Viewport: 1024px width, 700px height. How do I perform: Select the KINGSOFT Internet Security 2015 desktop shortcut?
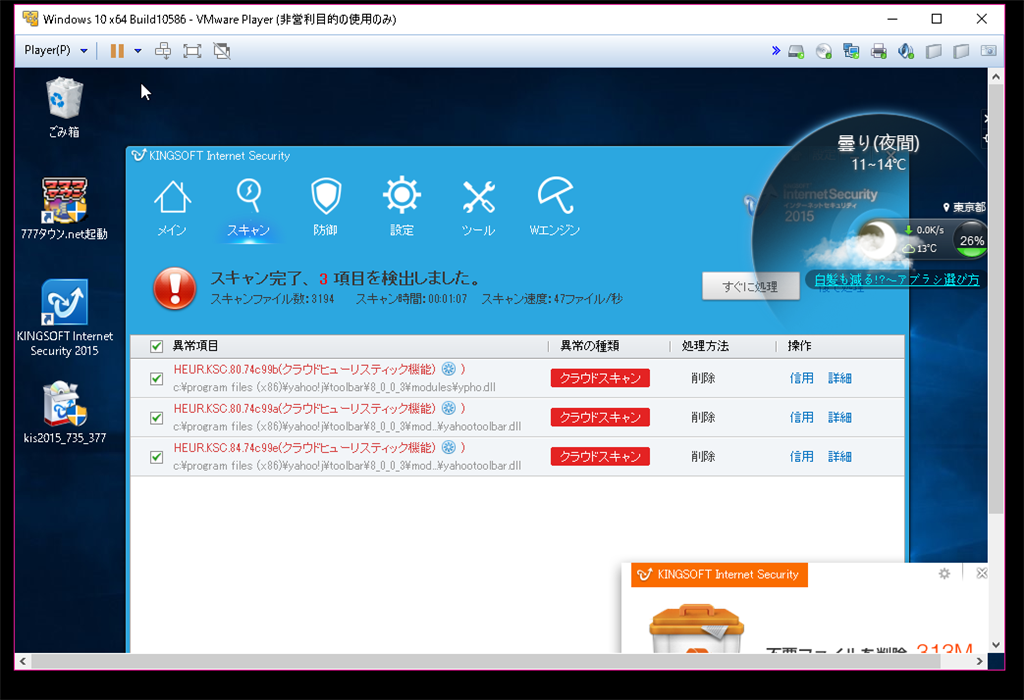click(64, 318)
